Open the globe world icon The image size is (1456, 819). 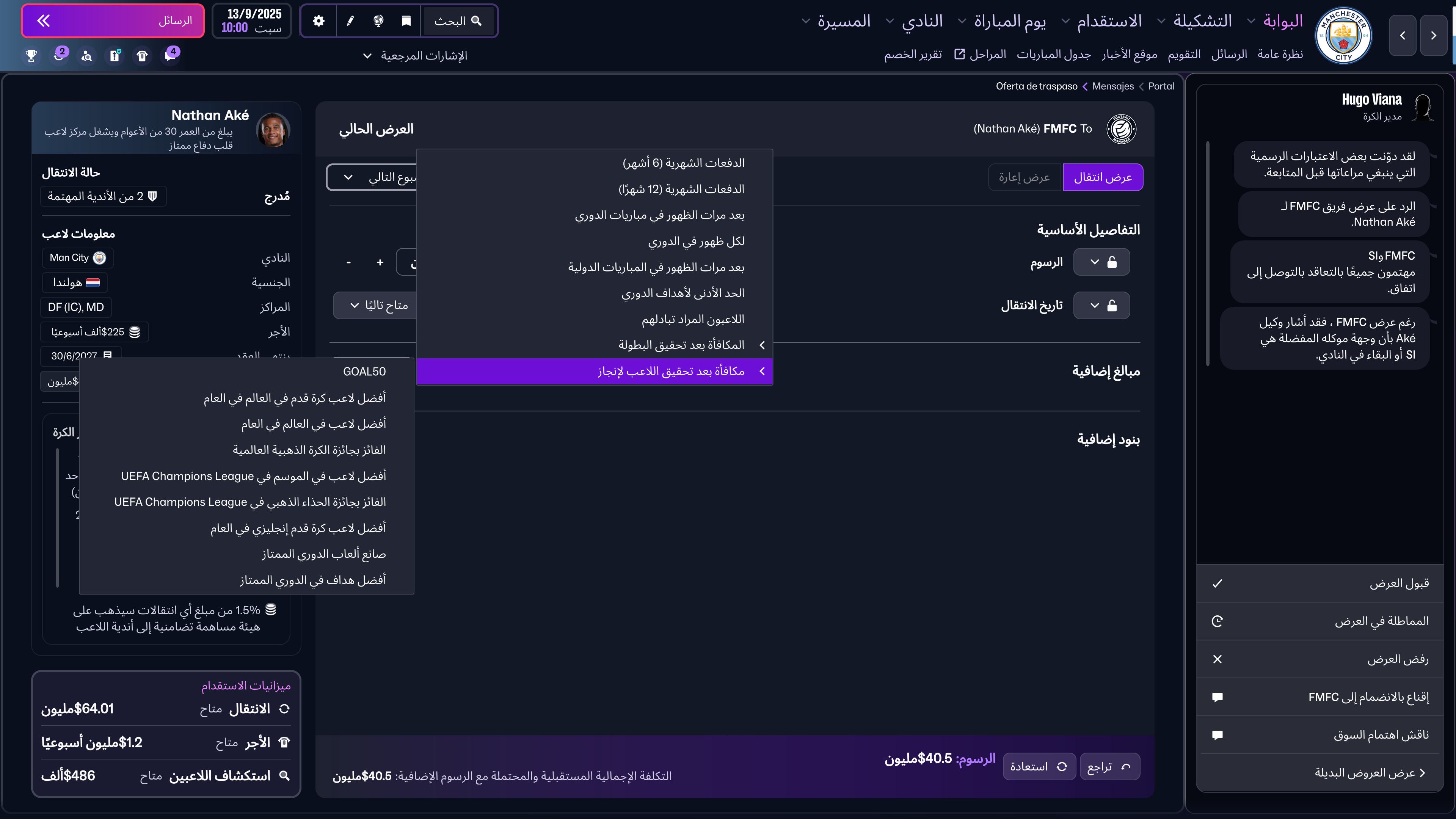point(379,21)
